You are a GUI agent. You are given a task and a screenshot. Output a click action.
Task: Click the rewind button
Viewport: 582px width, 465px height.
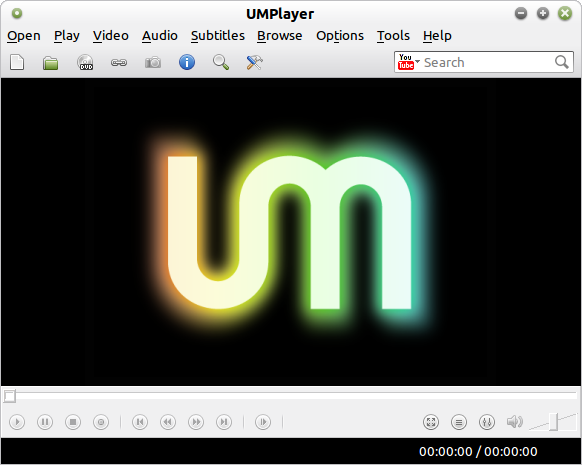tap(168, 422)
